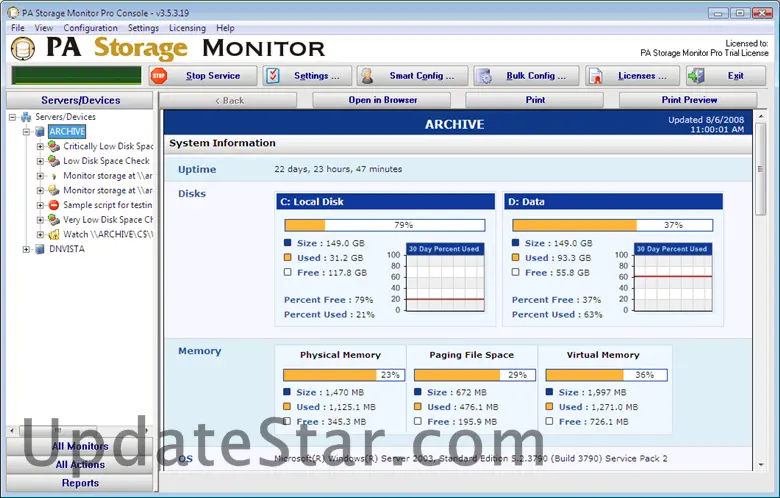Collapse the Servers/Devices root node
Image resolution: width=780 pixels, height=498 pixels.
12,117
